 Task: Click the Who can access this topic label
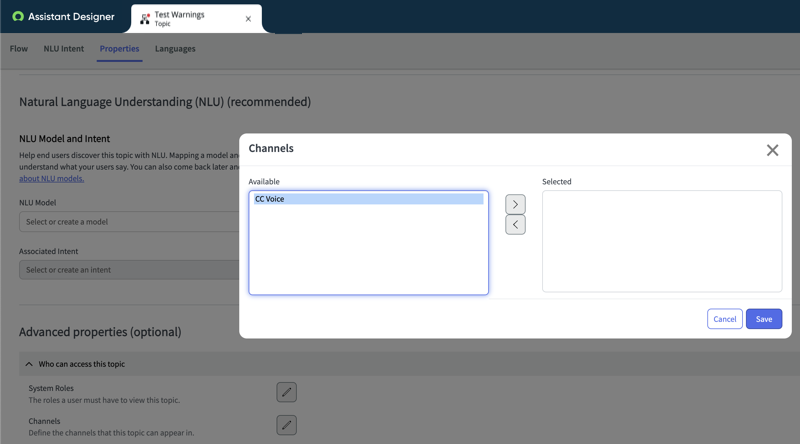pyautogui.click(x=82, y=364)
